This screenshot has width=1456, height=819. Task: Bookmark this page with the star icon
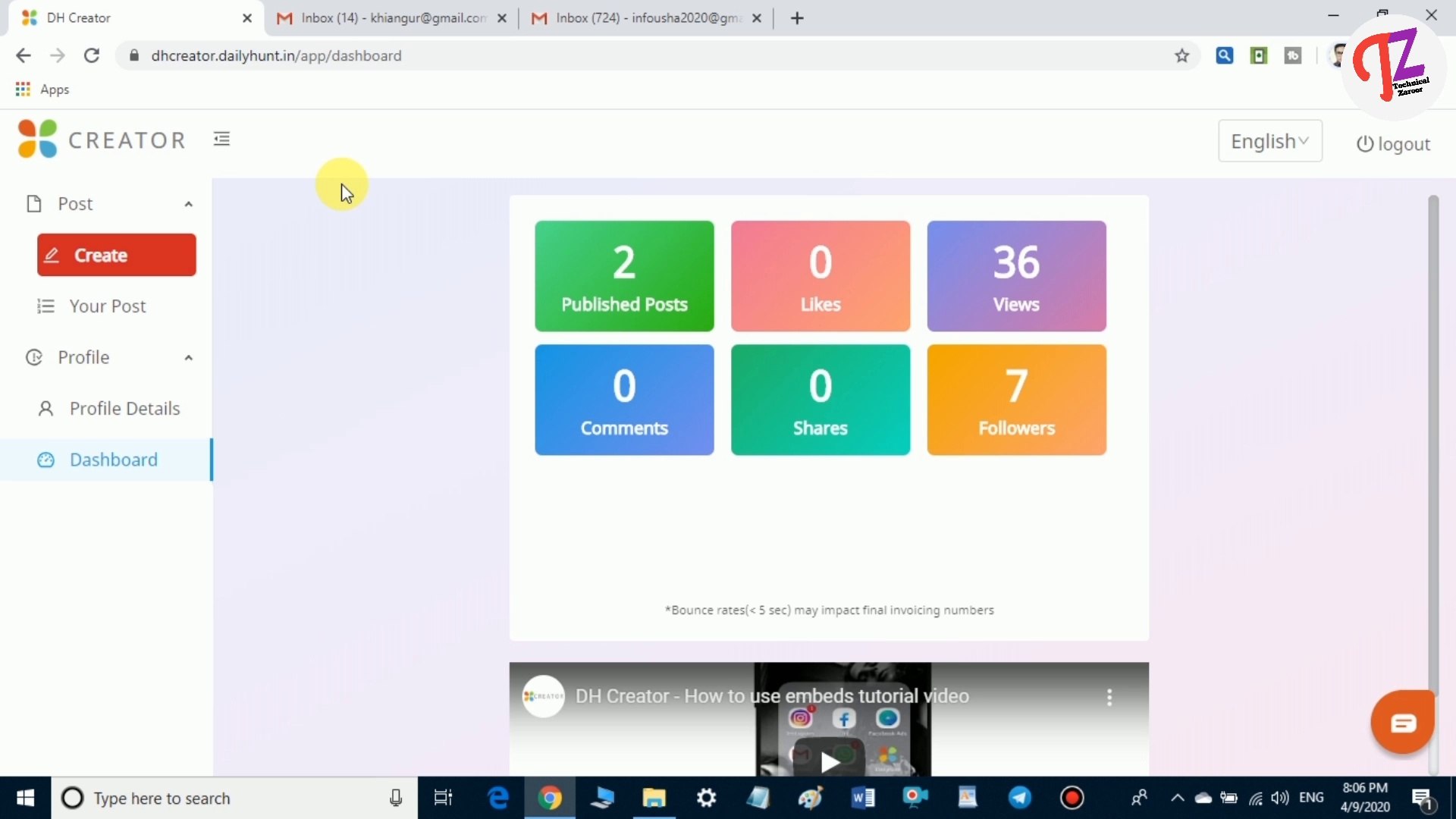point(1181,55)
